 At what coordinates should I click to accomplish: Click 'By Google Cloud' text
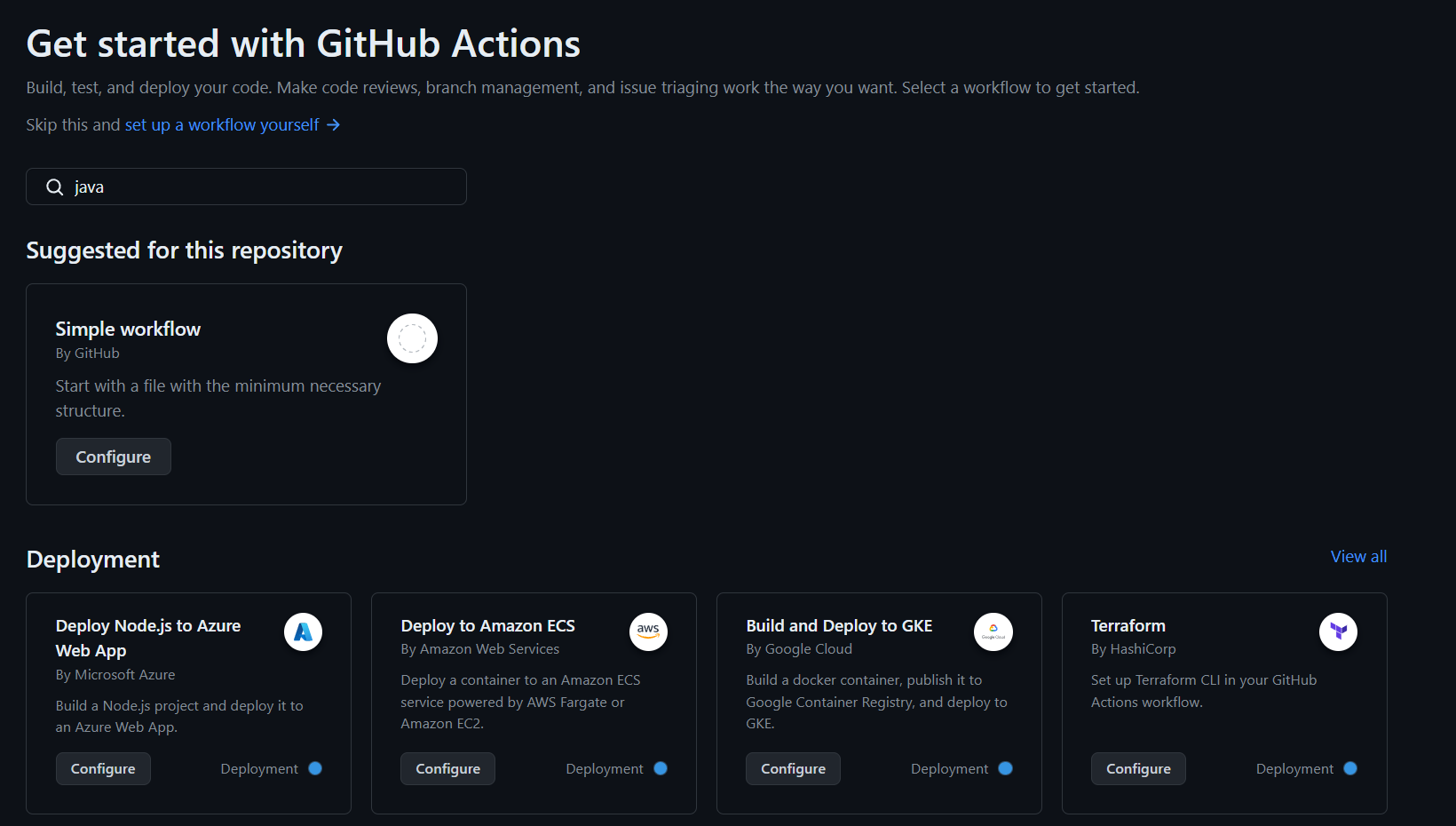(x=799, y=649)
